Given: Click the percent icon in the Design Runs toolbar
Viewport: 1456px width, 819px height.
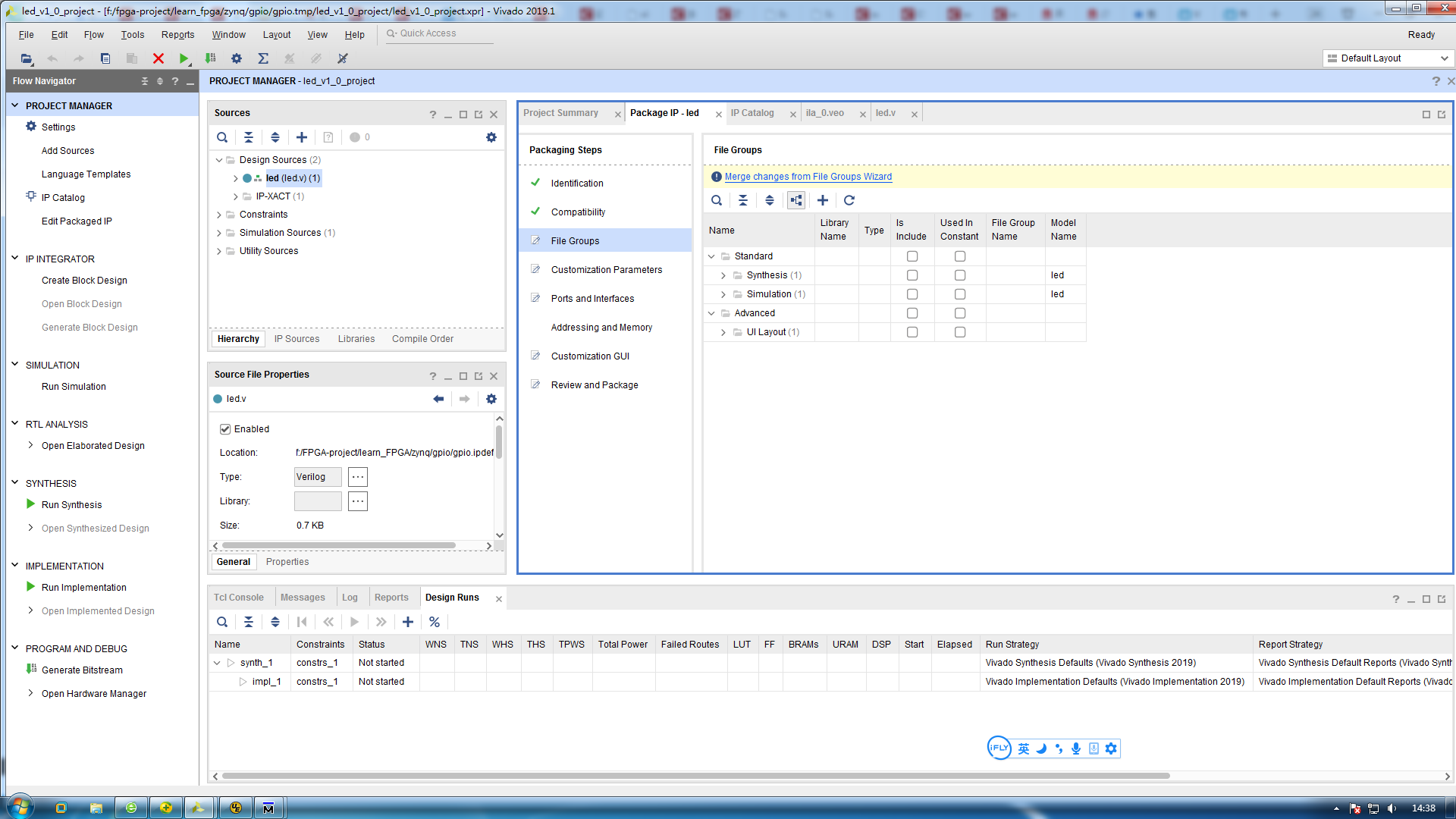Looking at the screenshot, I should tap(435, 622).
